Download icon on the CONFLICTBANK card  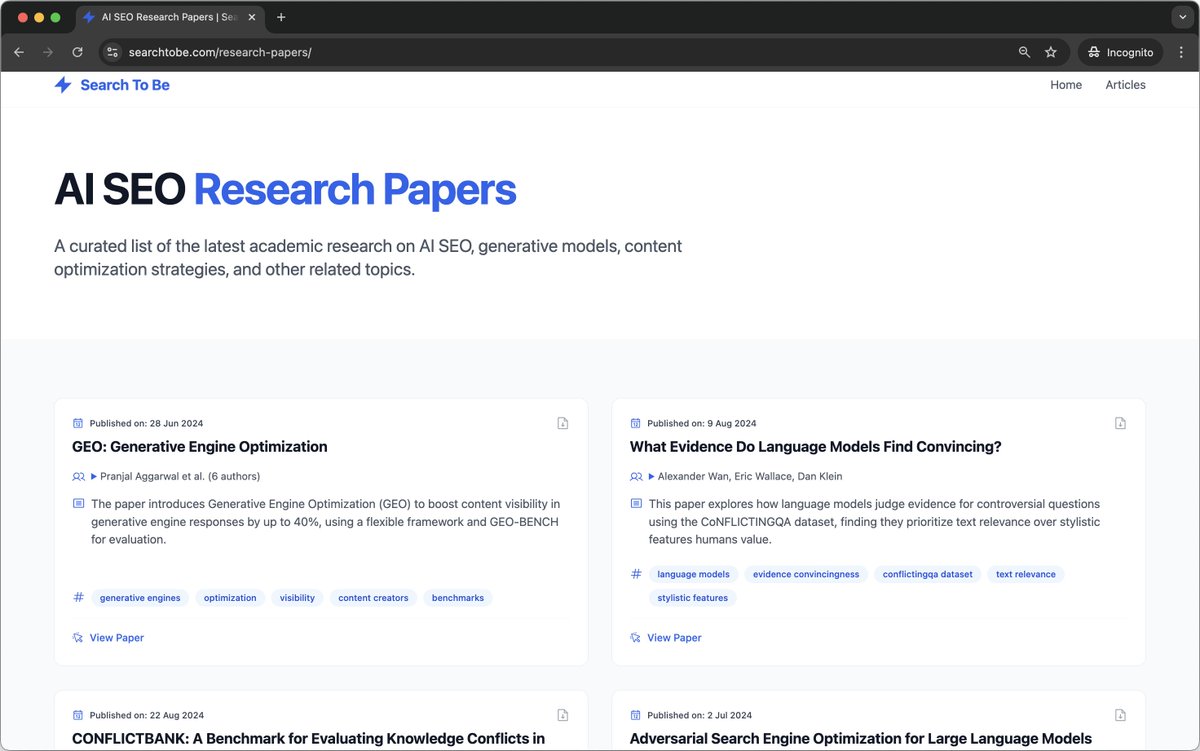pos(563,715)
